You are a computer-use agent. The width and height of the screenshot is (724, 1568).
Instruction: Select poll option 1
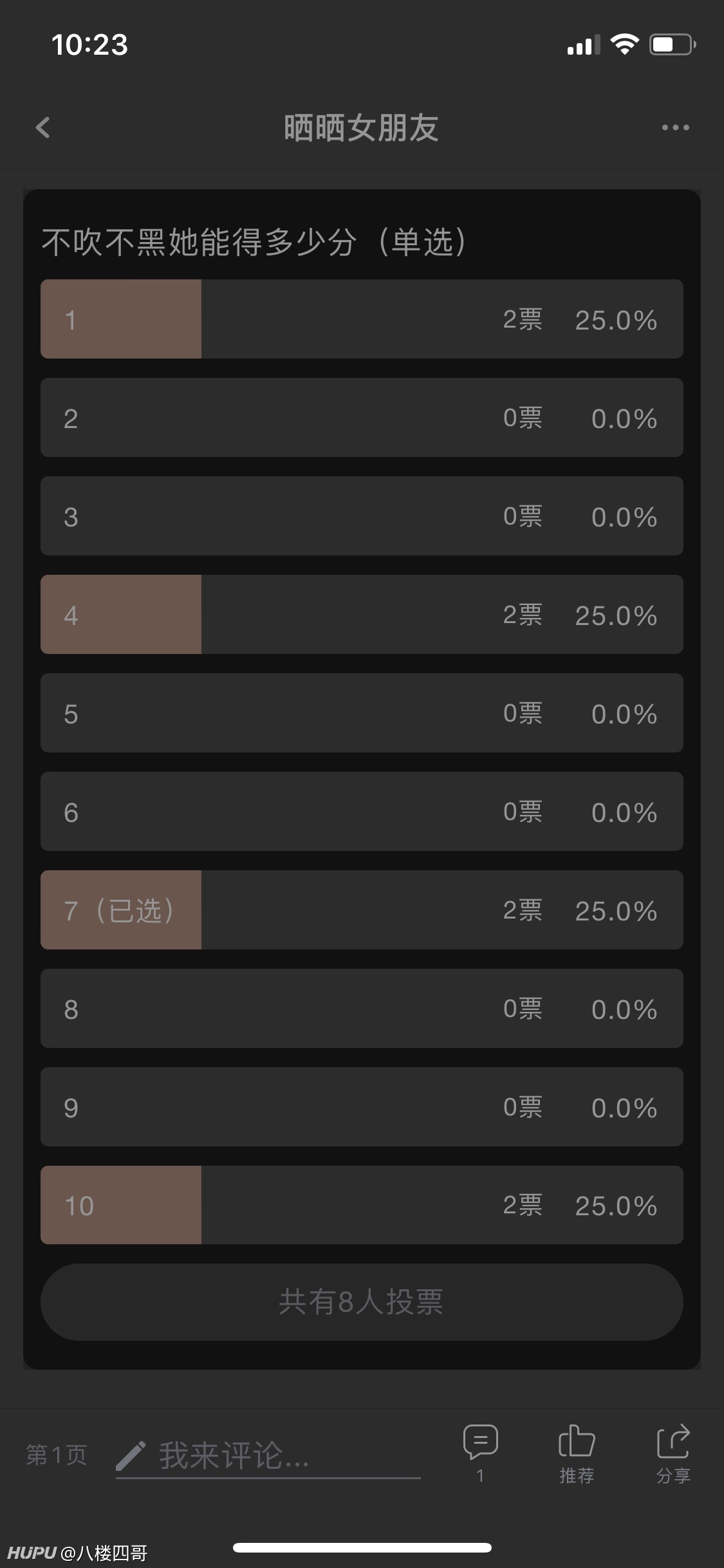click(362, 319)
